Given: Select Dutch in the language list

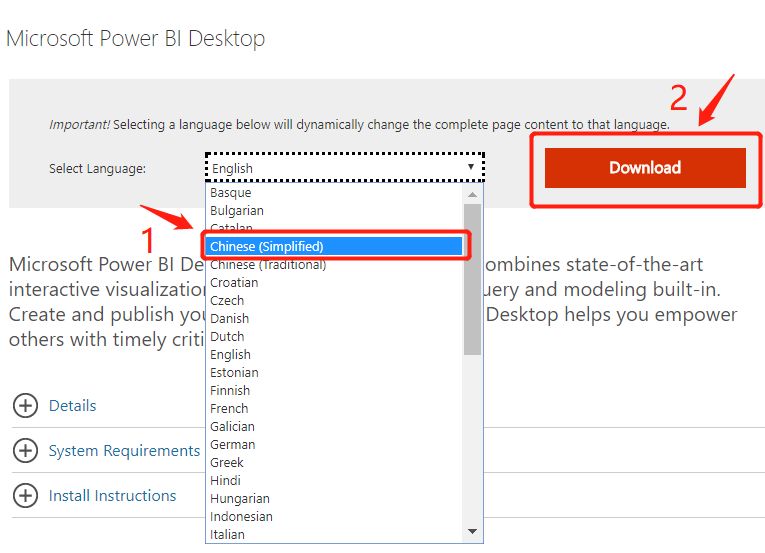Looking at the screenshot, I should (x=227, y=336).
